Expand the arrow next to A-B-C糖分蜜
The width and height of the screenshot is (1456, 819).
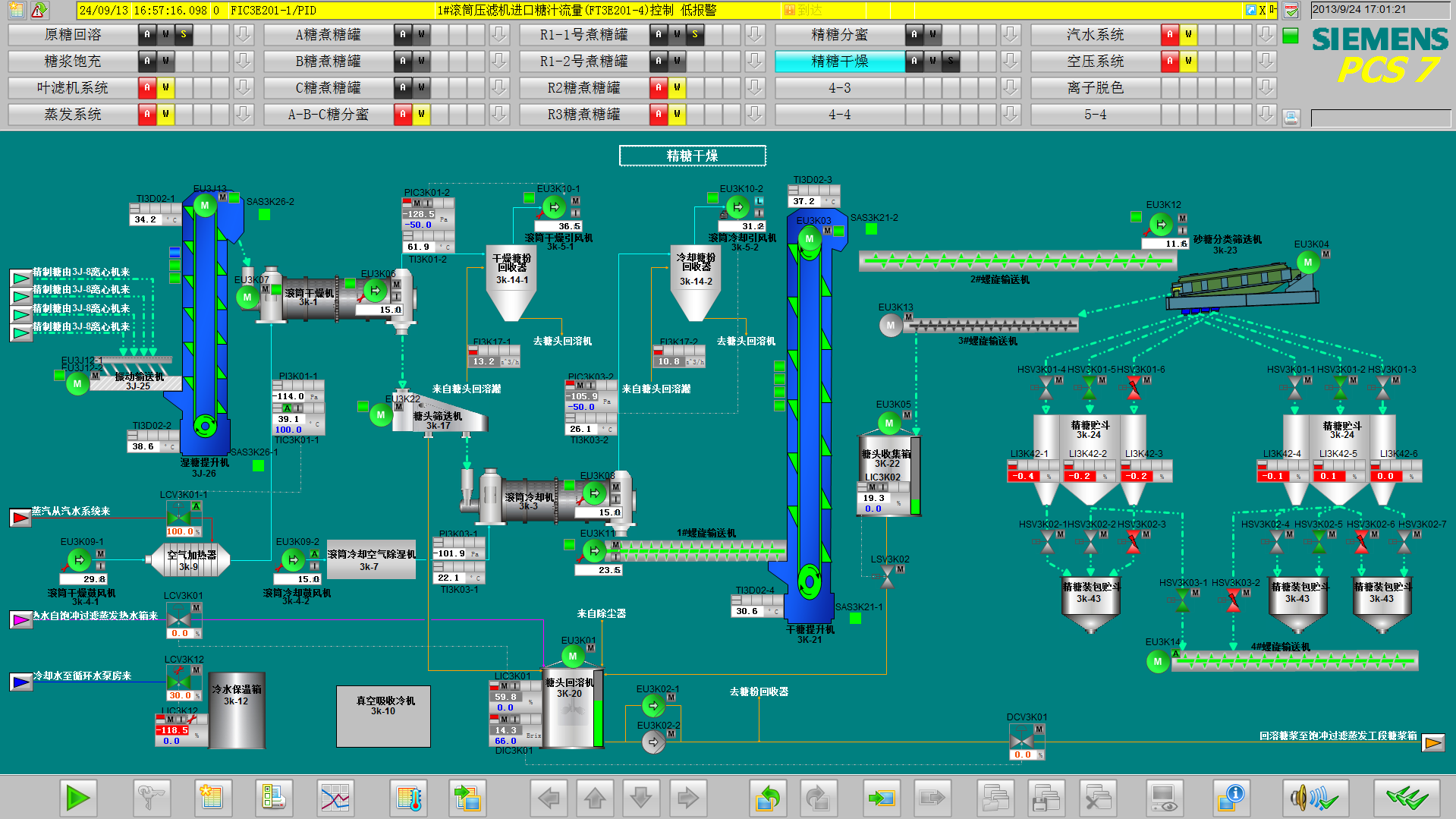(x=498, y=115)
